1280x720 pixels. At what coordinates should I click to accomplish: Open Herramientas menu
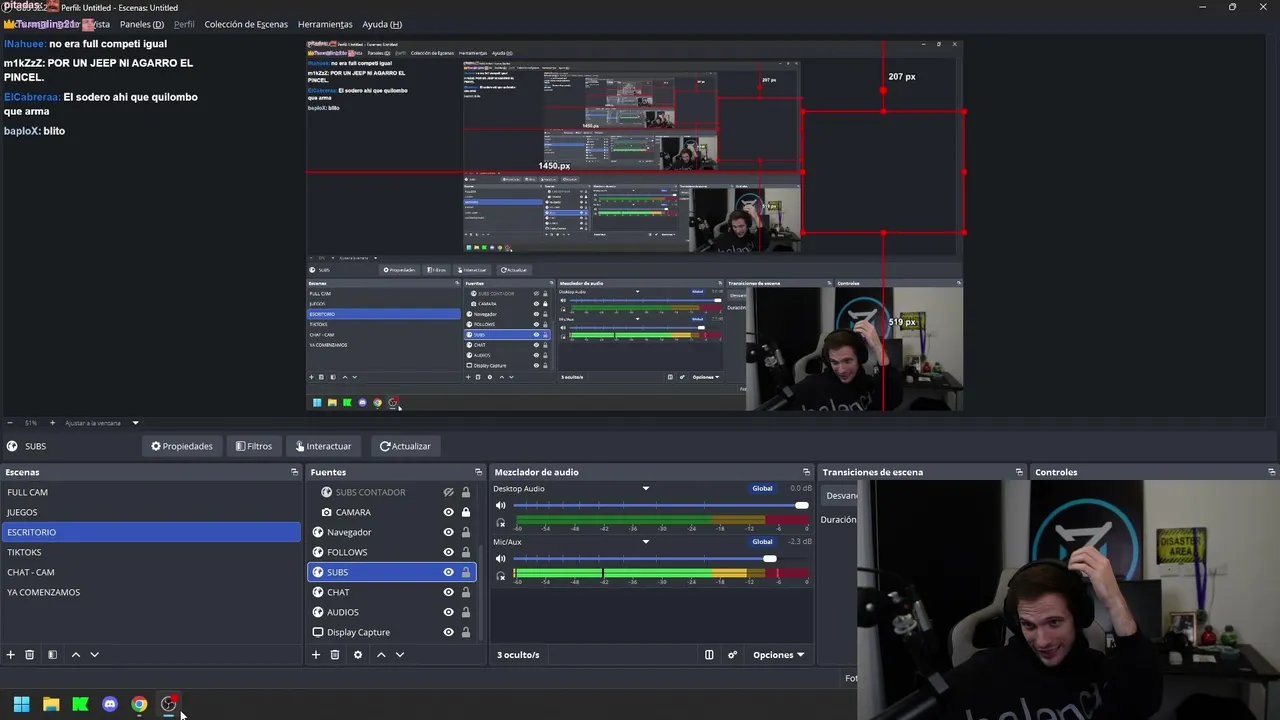tap(325, 24)
